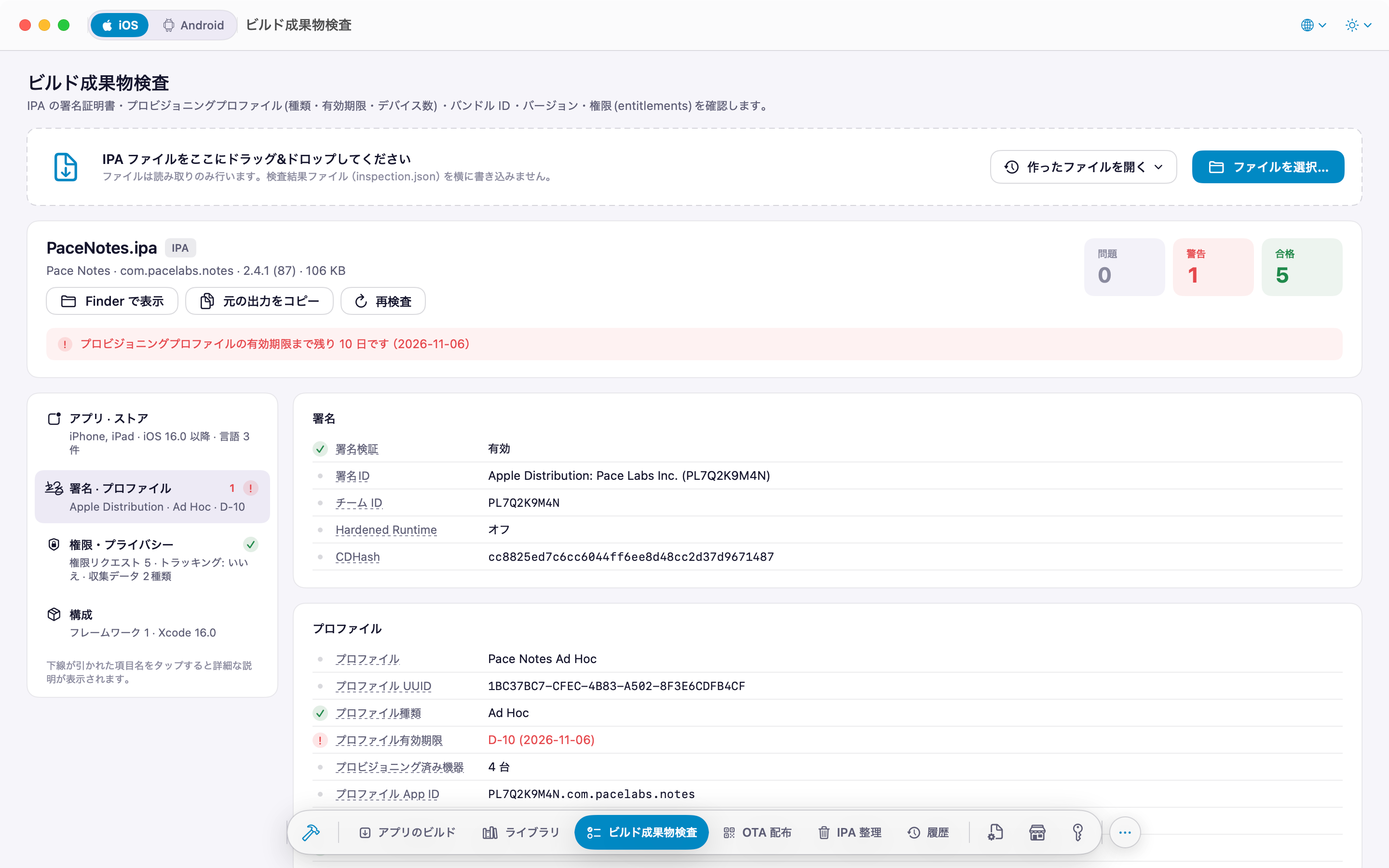Open the 履歴 tab
Image resolution: width=1389 pixels, height=868 pixels.
click(x=928, y=832)
